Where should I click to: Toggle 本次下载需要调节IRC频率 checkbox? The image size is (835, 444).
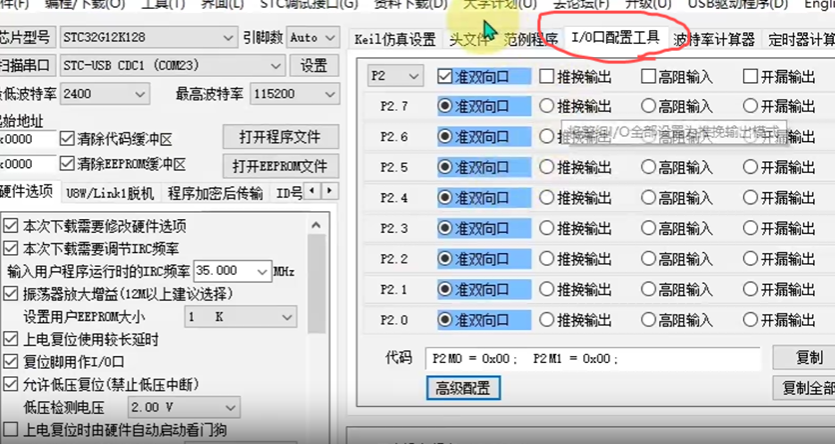[11, 248]
